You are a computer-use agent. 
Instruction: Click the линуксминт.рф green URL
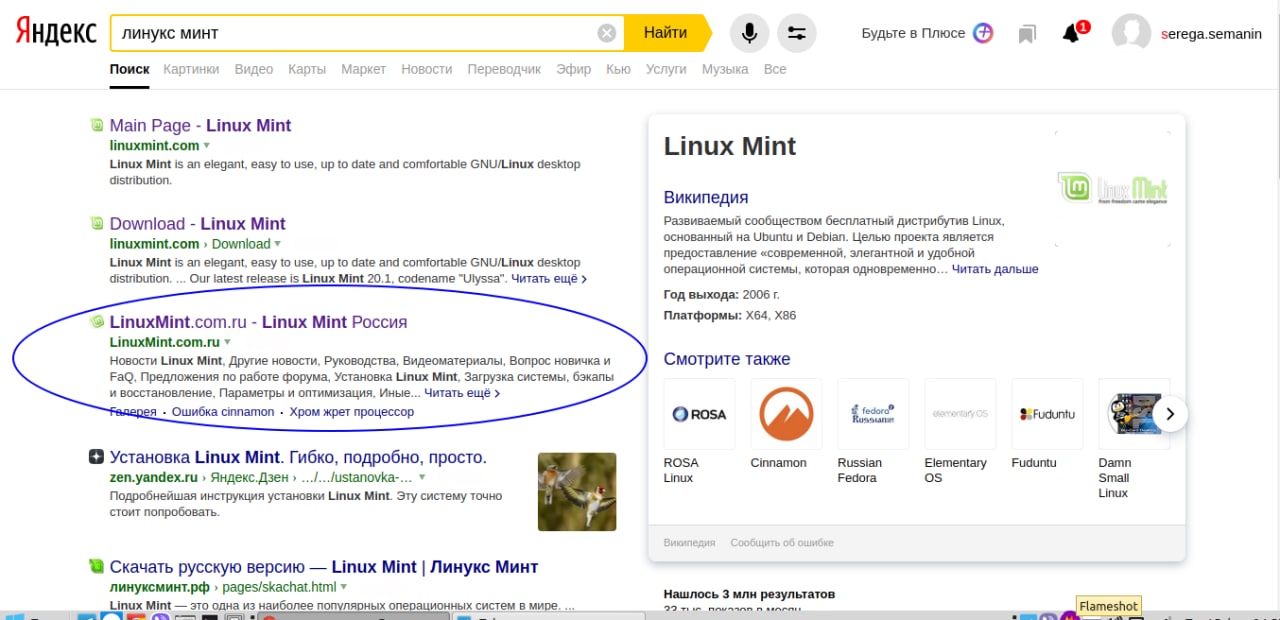(x=160, y=587)
